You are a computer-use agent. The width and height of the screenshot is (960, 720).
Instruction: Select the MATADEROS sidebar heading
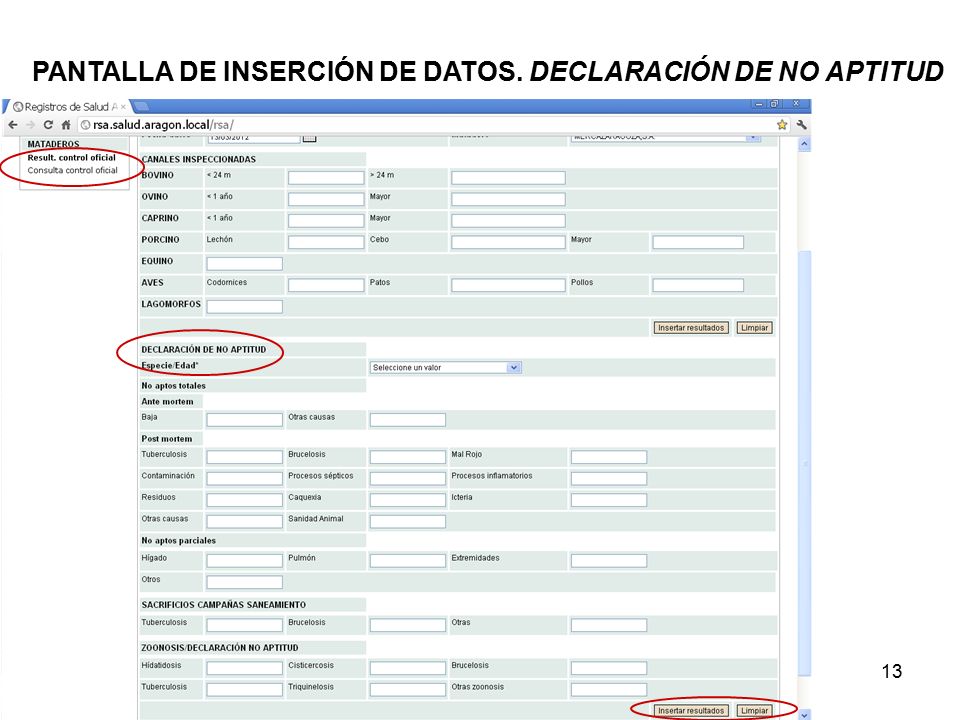pos(53,144)
